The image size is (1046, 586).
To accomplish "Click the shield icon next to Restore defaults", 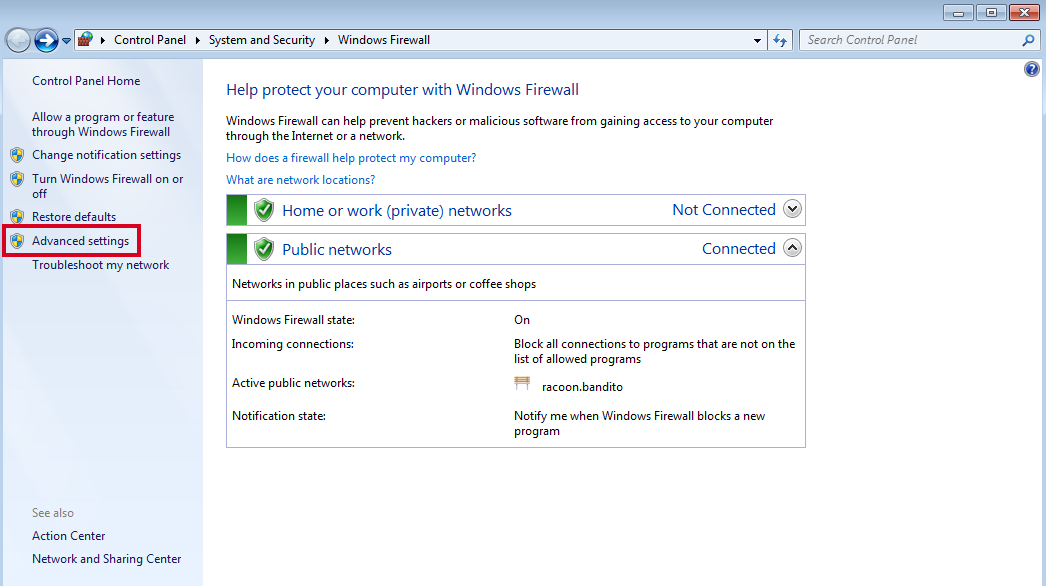I will coord(17,216).
